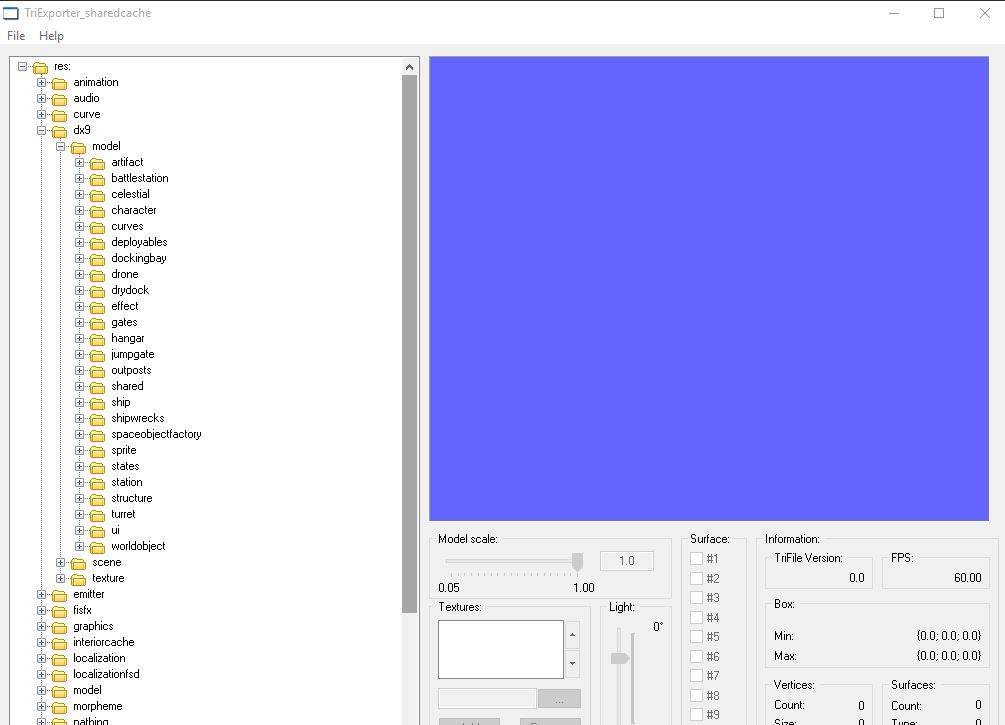Click the shipwrecks folder icon

pos(97,419)
